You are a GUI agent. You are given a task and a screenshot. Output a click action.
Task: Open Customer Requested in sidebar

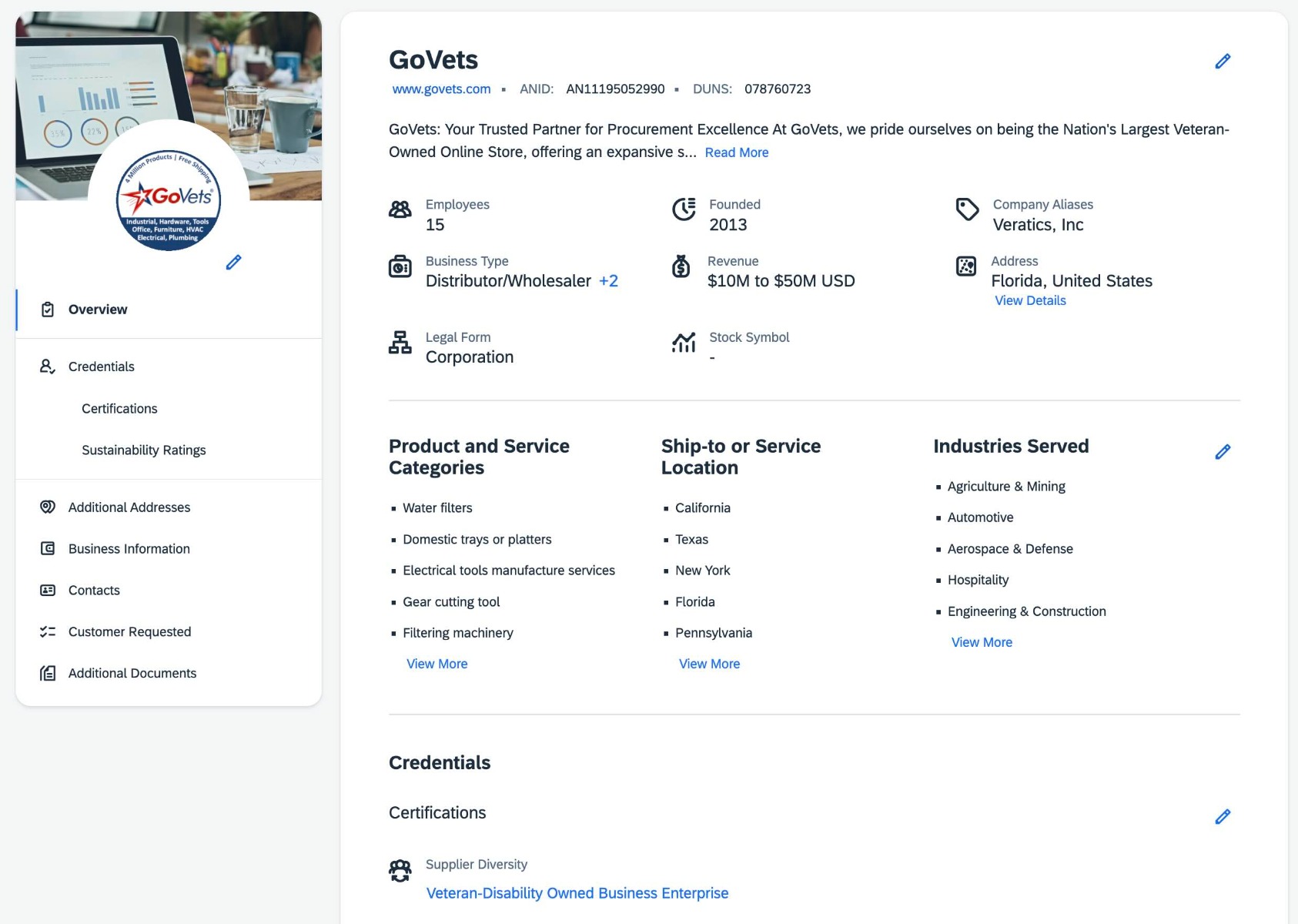[x=129, y=631]
